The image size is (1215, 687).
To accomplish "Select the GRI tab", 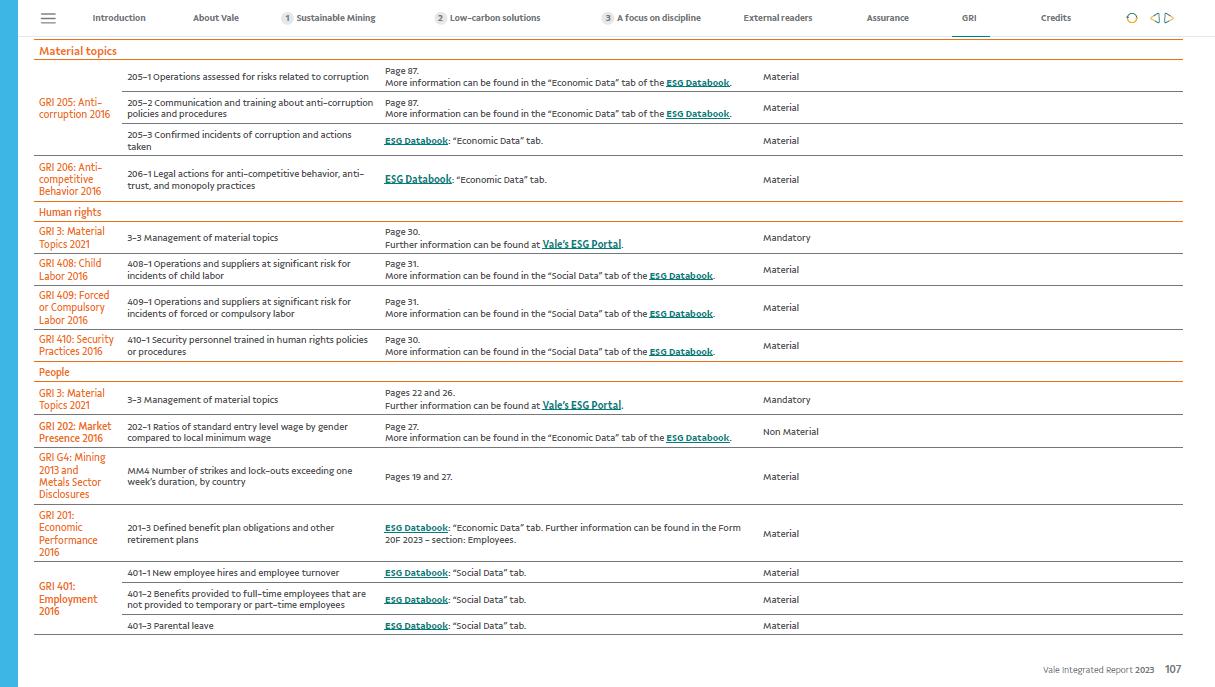I will pyautogui.click(x=969, y=18).
